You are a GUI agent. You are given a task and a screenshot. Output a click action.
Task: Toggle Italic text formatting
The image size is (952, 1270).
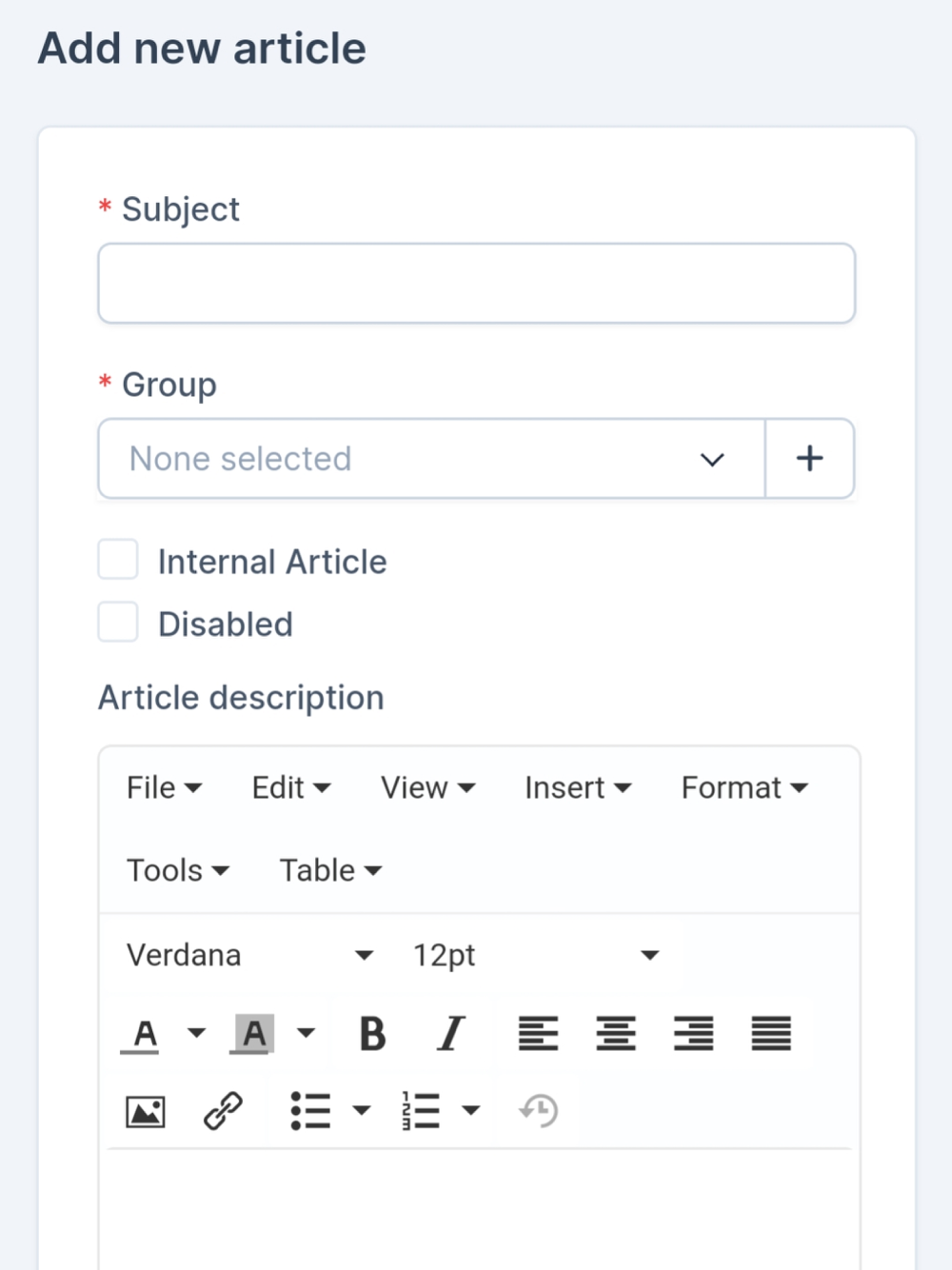coord(451,1033)
